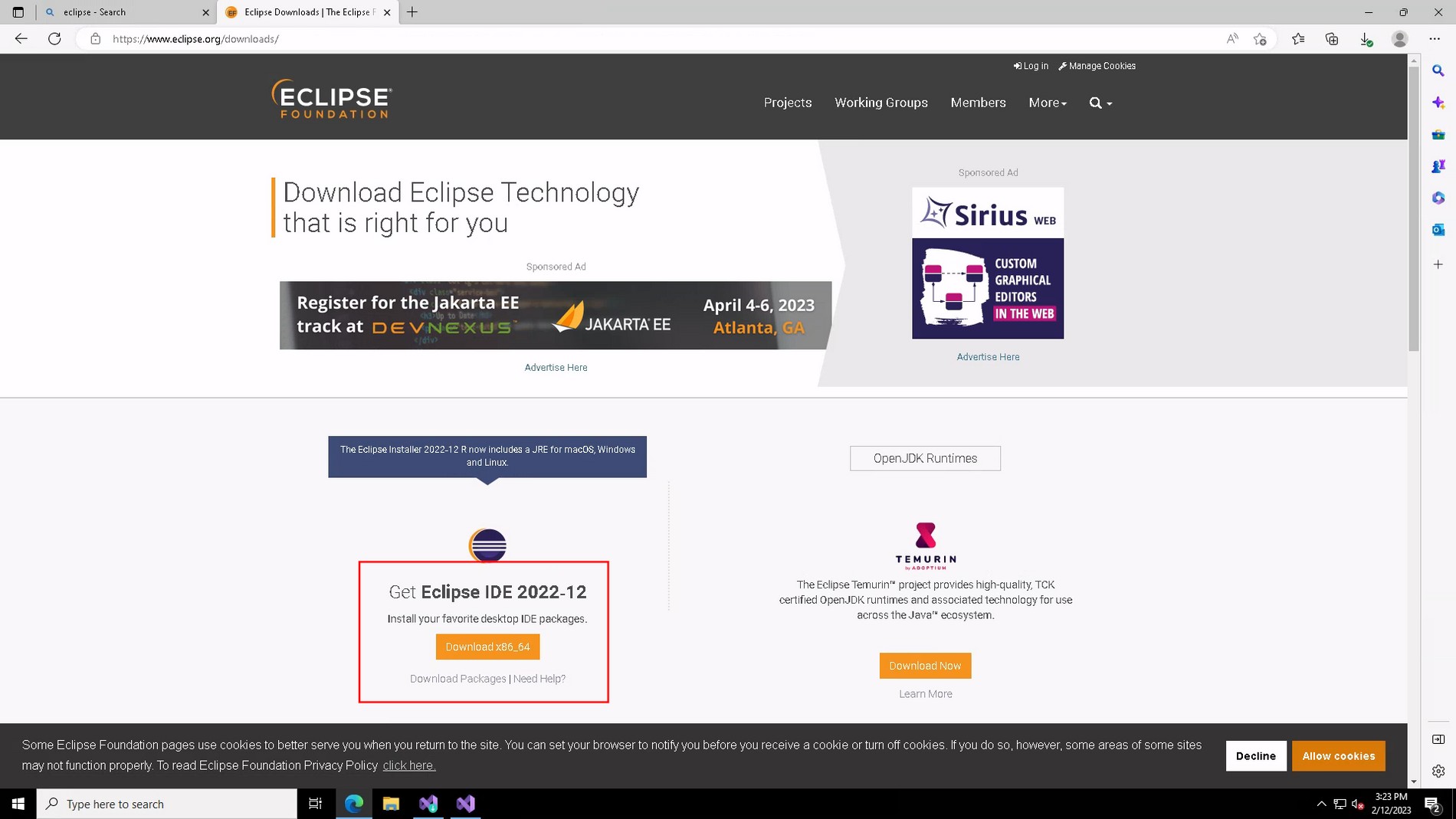The image size is (1456, 819).
Task: Click the user profile avatar icon
Action: coord(1399,39)
